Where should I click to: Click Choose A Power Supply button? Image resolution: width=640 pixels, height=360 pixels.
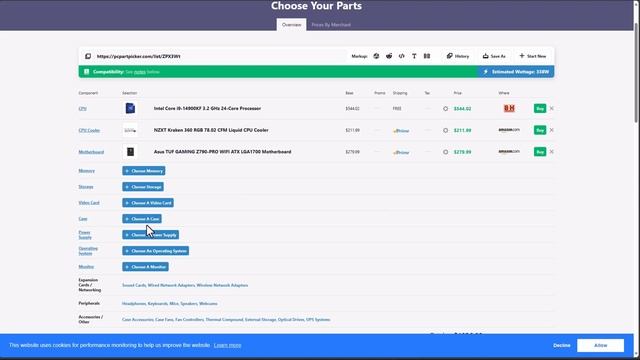[x=150, y=235]
